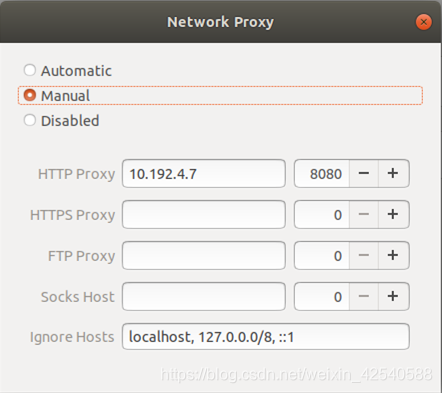Increase the Socks Host port with plus
Viewport: 442px width, 393px height.
(x=393, y=297)
